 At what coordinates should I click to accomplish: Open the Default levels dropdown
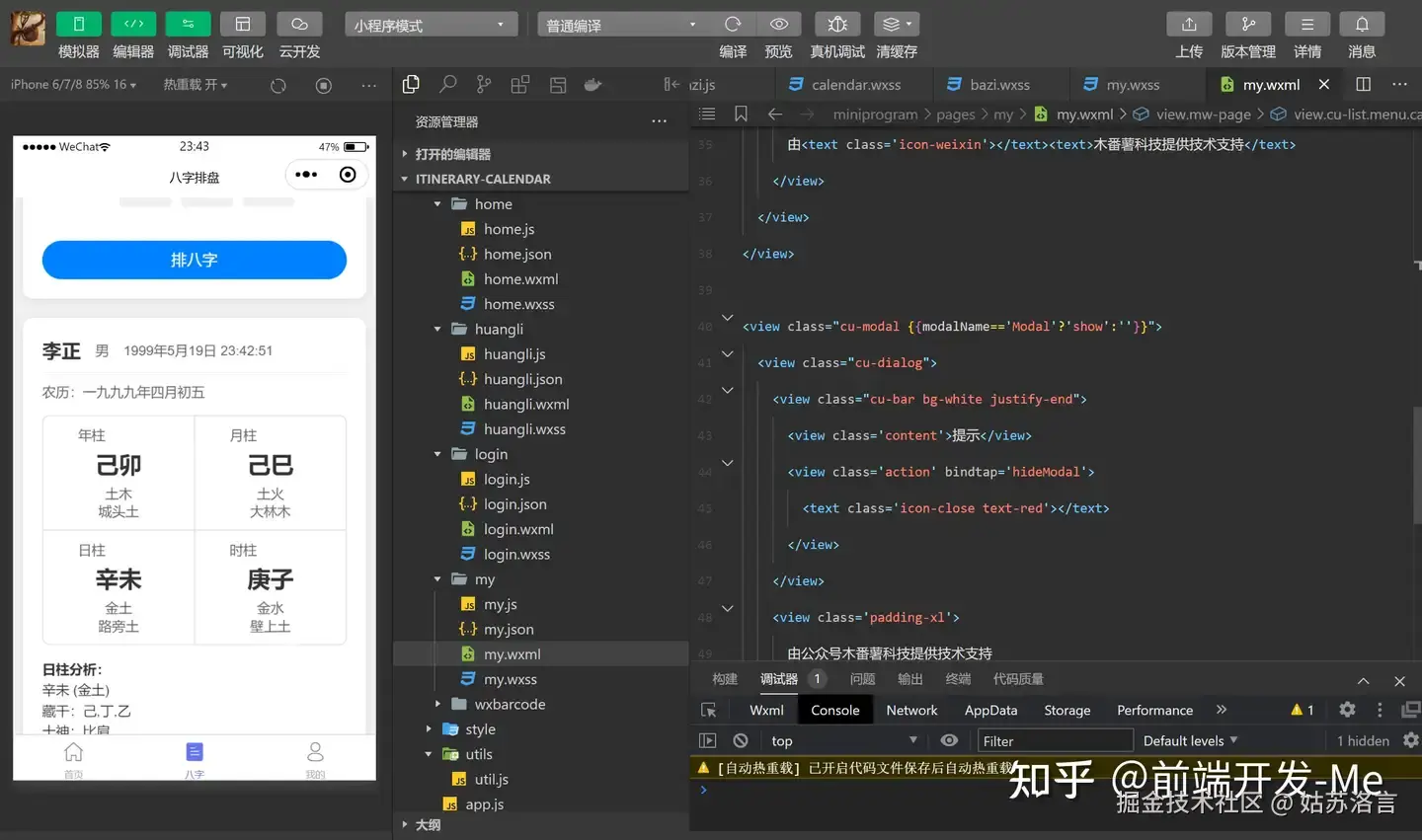pyautogui.click(x=1190, y=741)
